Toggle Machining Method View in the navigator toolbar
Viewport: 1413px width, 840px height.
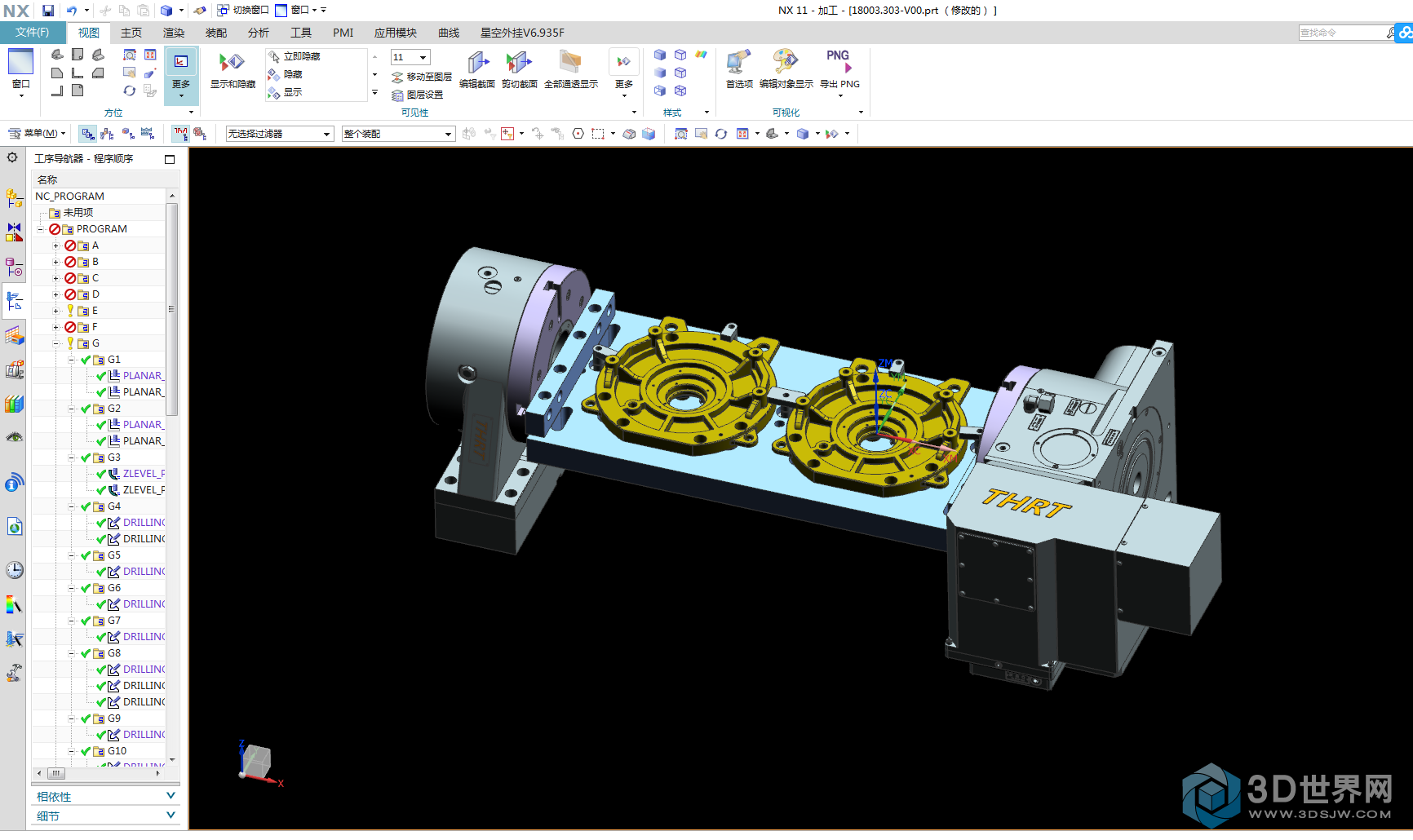tap(148, 134)
